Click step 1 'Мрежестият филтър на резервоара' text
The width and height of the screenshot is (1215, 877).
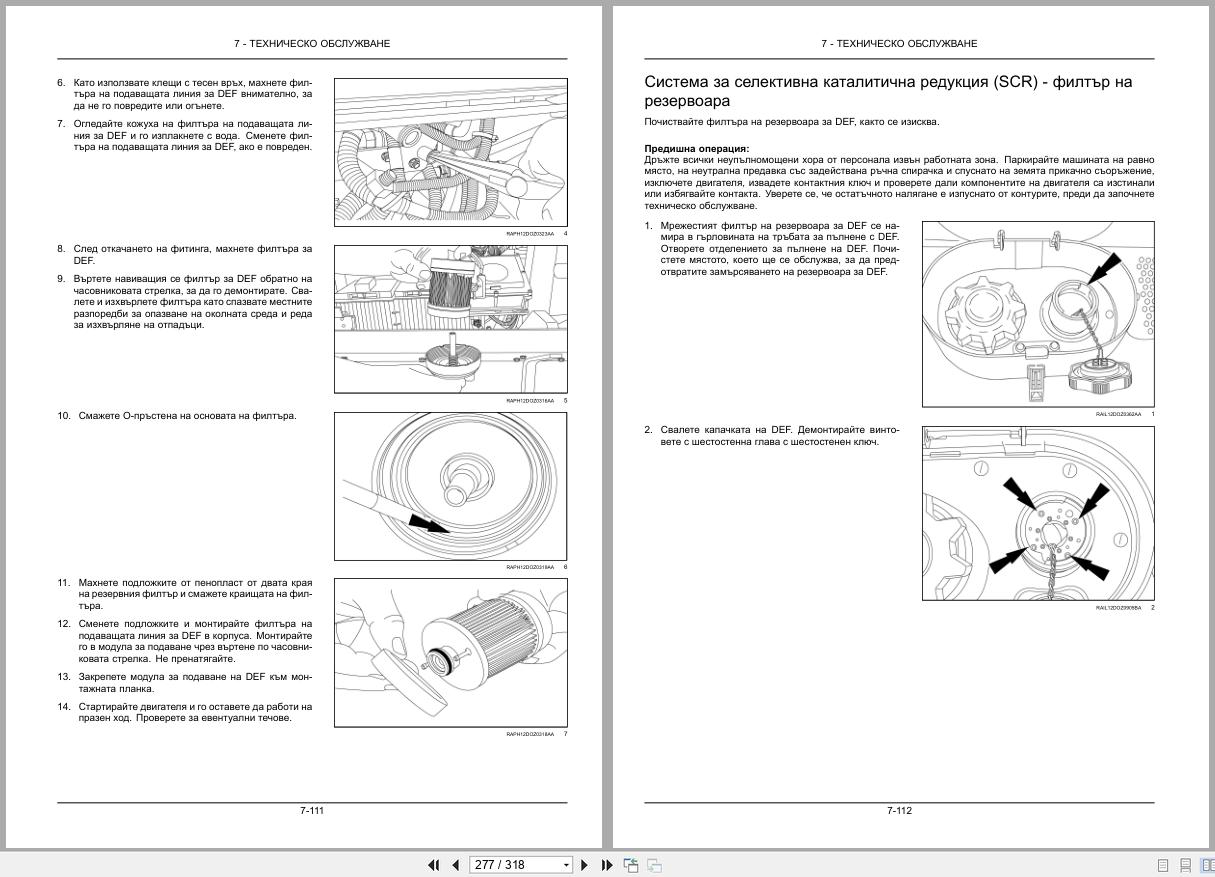click(x=780, y=248)
